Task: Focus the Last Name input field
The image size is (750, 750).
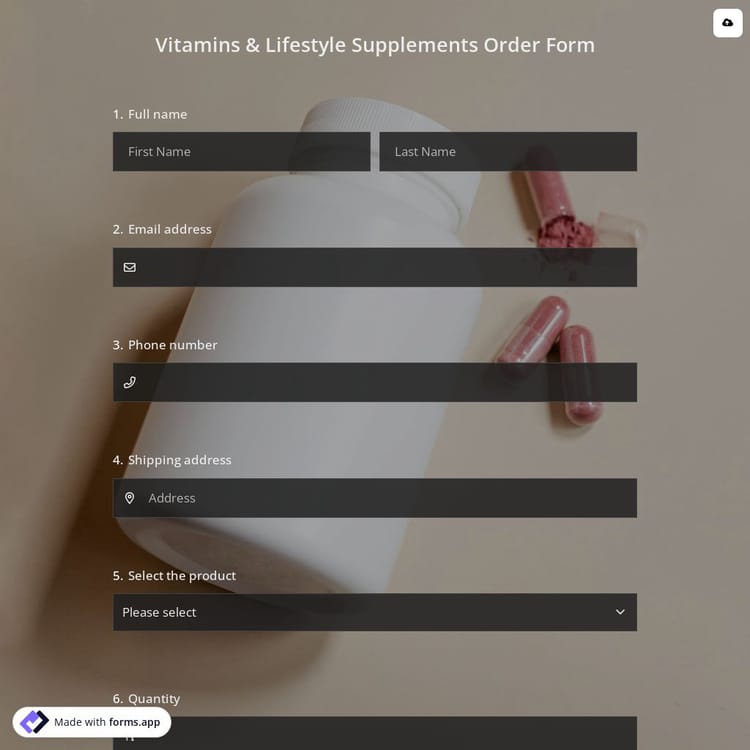Action: (508, 152)
